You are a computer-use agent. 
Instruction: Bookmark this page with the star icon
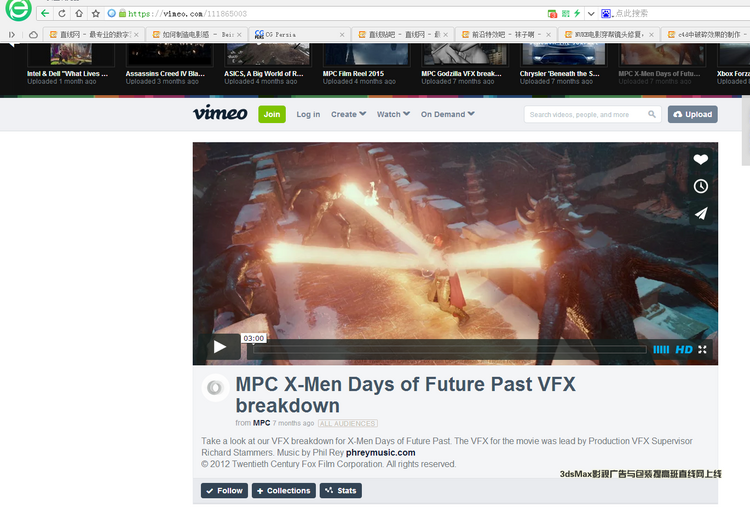pos(96,13)
